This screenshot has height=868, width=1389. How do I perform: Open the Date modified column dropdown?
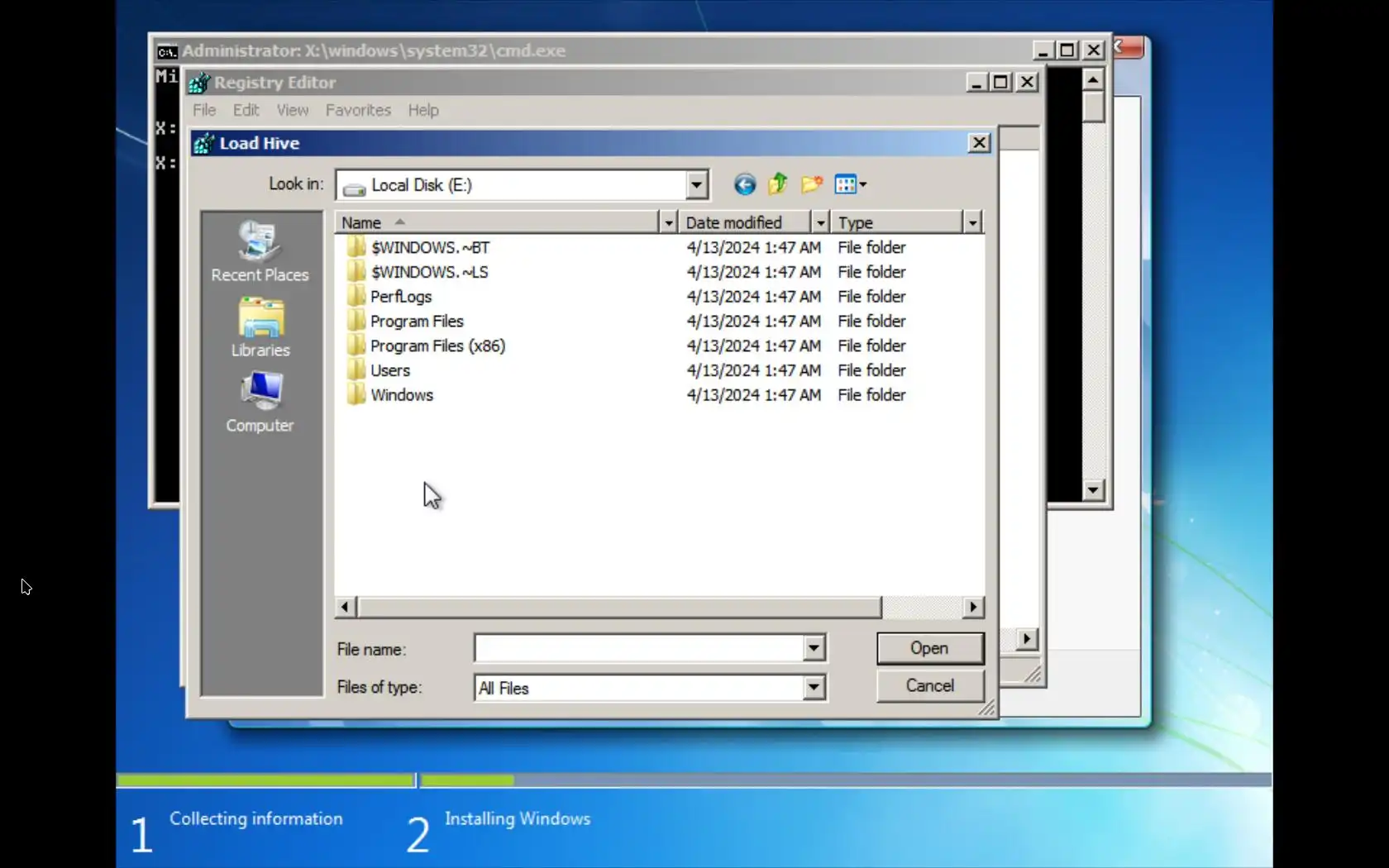point(820,222)
